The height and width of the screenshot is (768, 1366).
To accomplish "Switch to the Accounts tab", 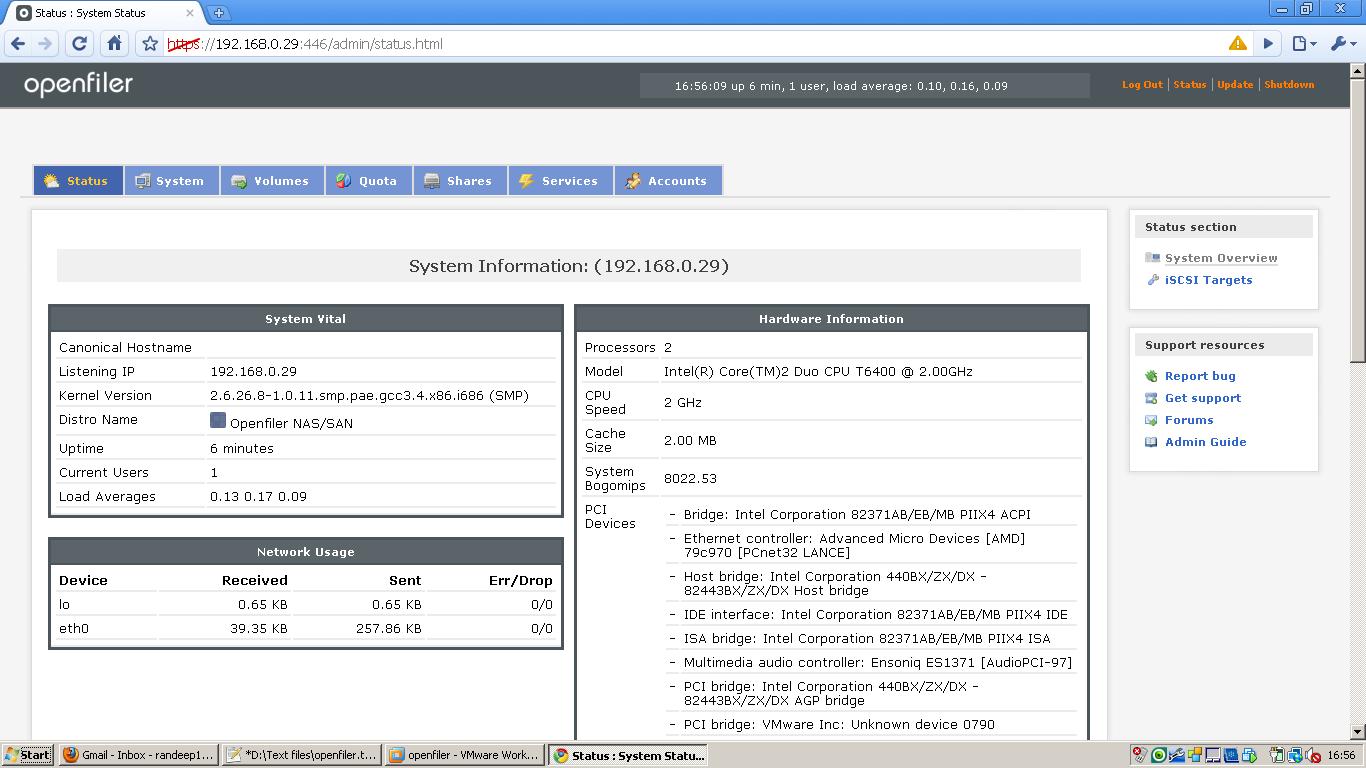I will 668,181.
